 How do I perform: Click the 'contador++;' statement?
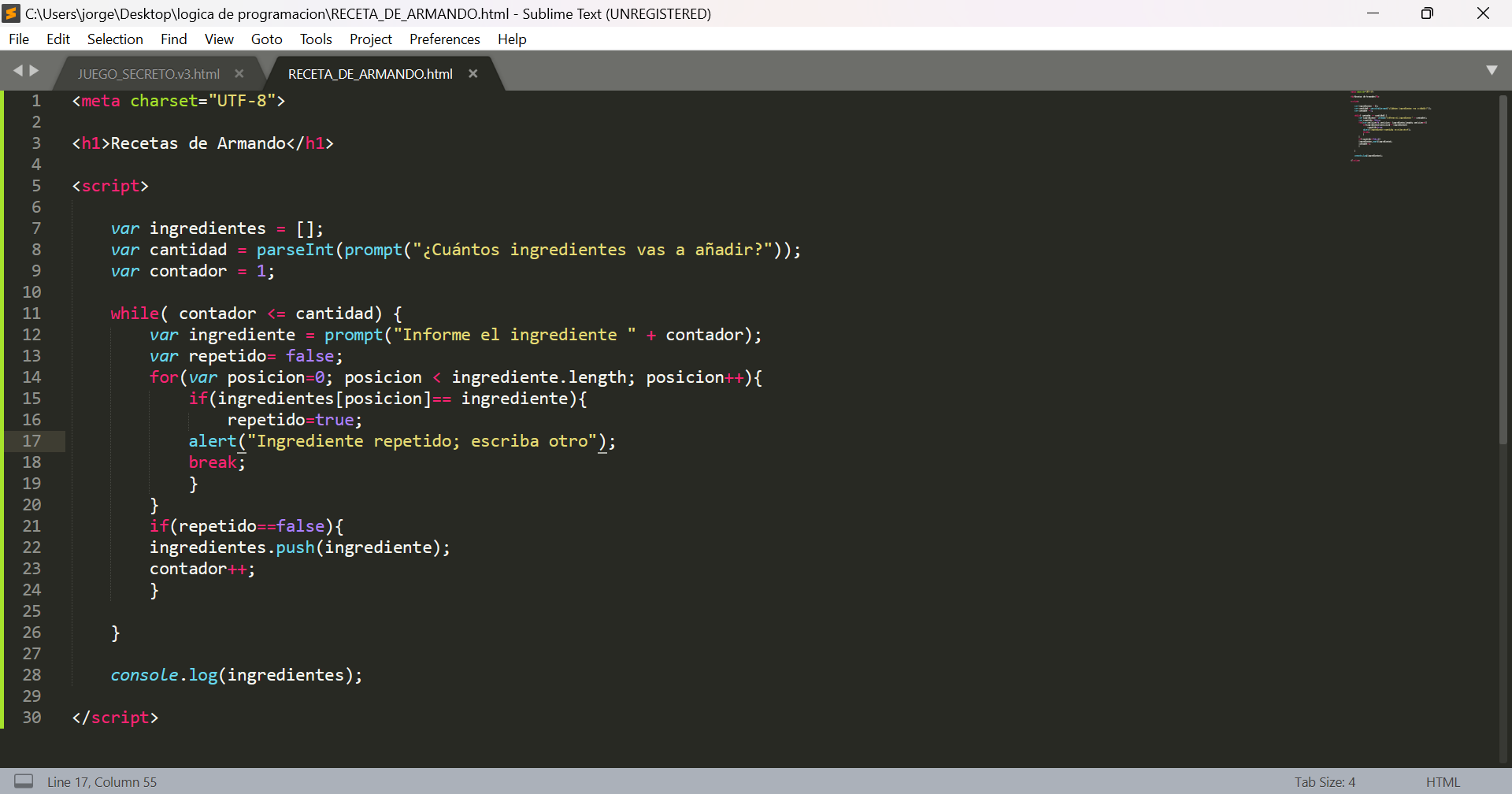coord(202,569)
